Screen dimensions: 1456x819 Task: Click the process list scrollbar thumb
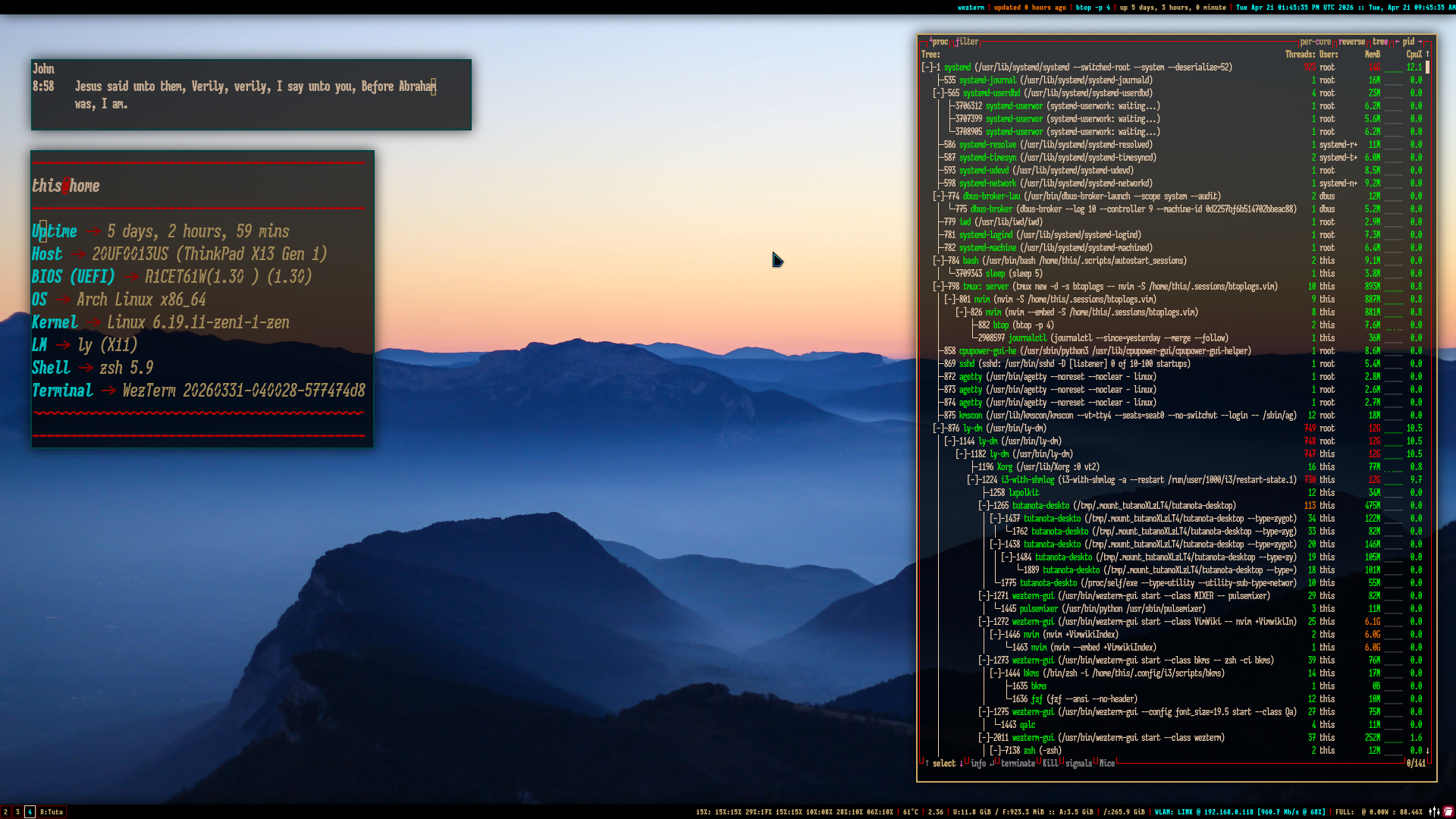pyautogui.click(x=1427, y=67)
